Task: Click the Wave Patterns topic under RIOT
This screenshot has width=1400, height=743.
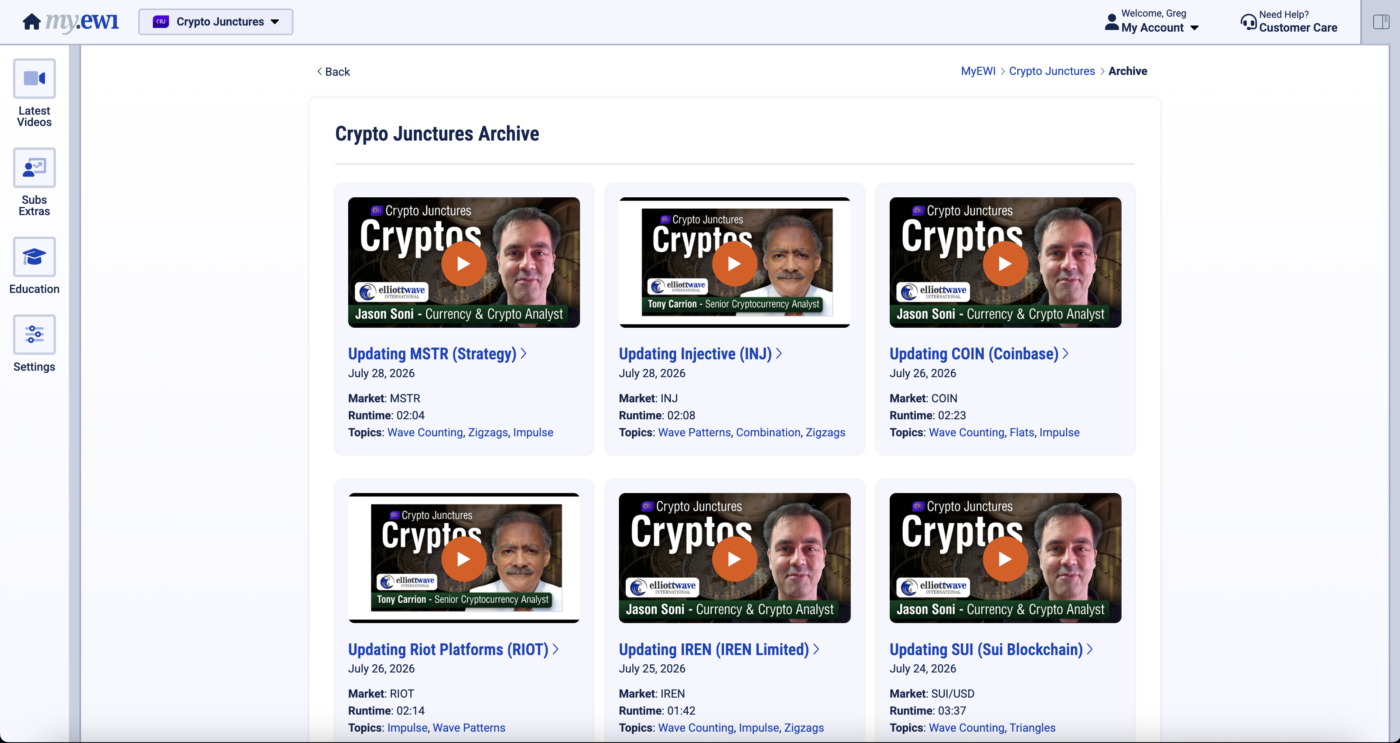Action: coord(469,728)
